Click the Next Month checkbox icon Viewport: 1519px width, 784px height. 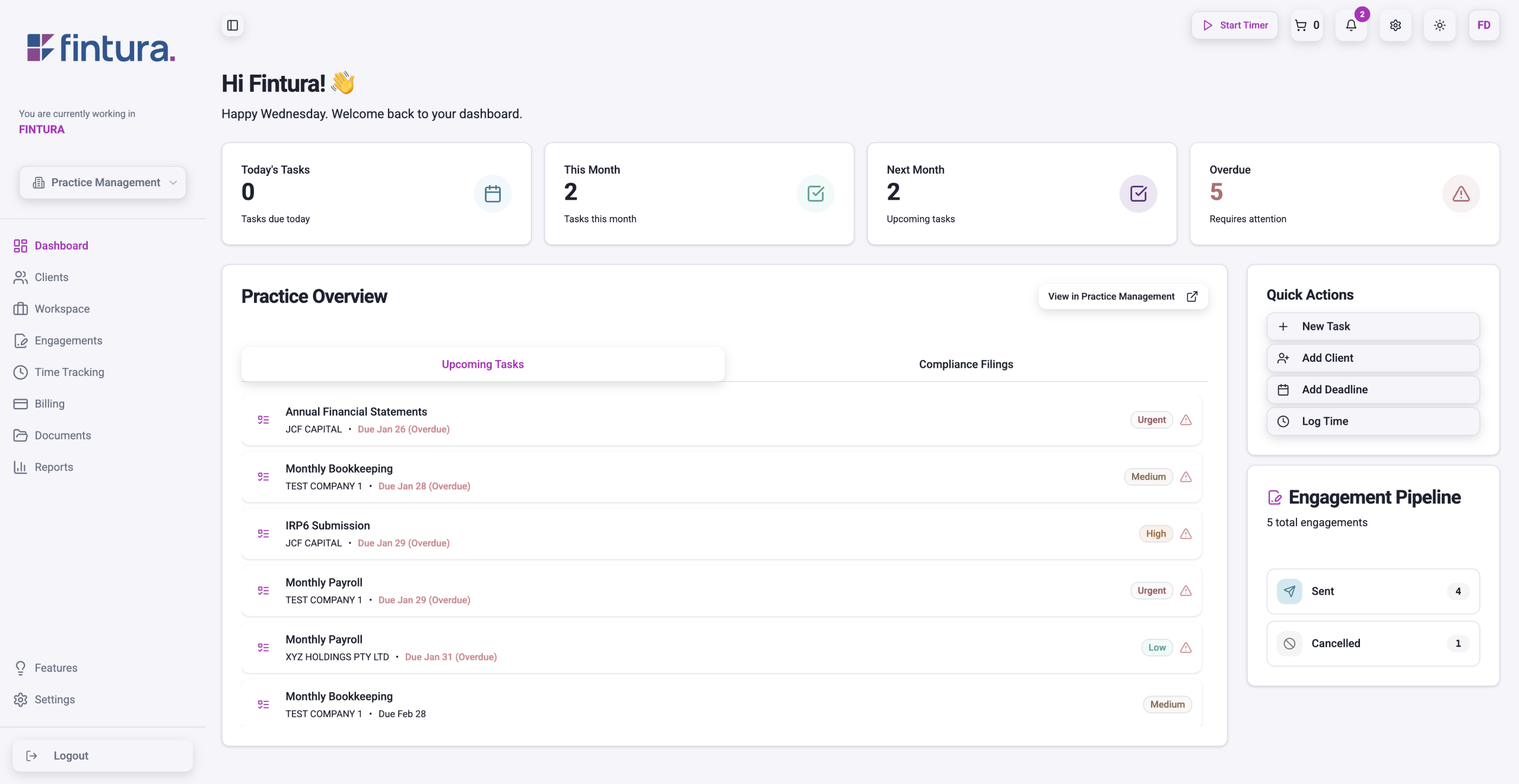(x=1138, y=193)
